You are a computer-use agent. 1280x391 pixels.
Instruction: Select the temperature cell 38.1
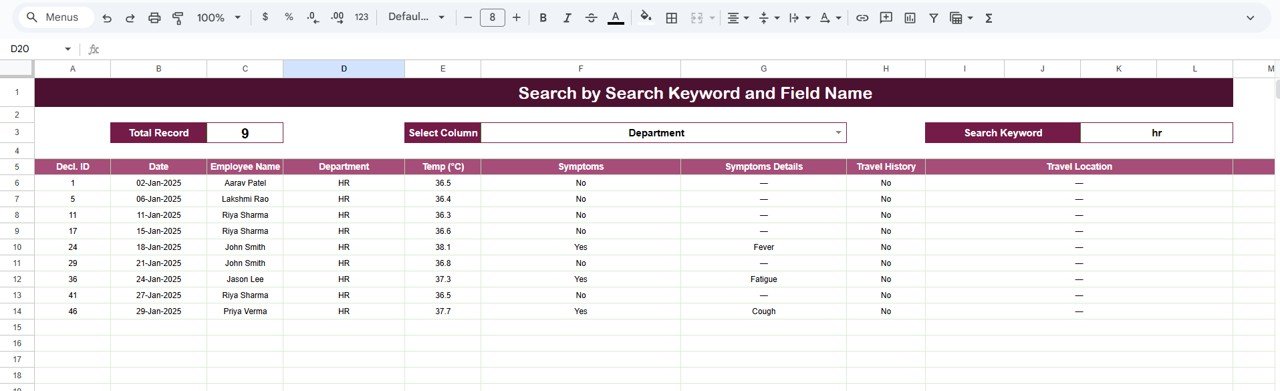point(443,247)
